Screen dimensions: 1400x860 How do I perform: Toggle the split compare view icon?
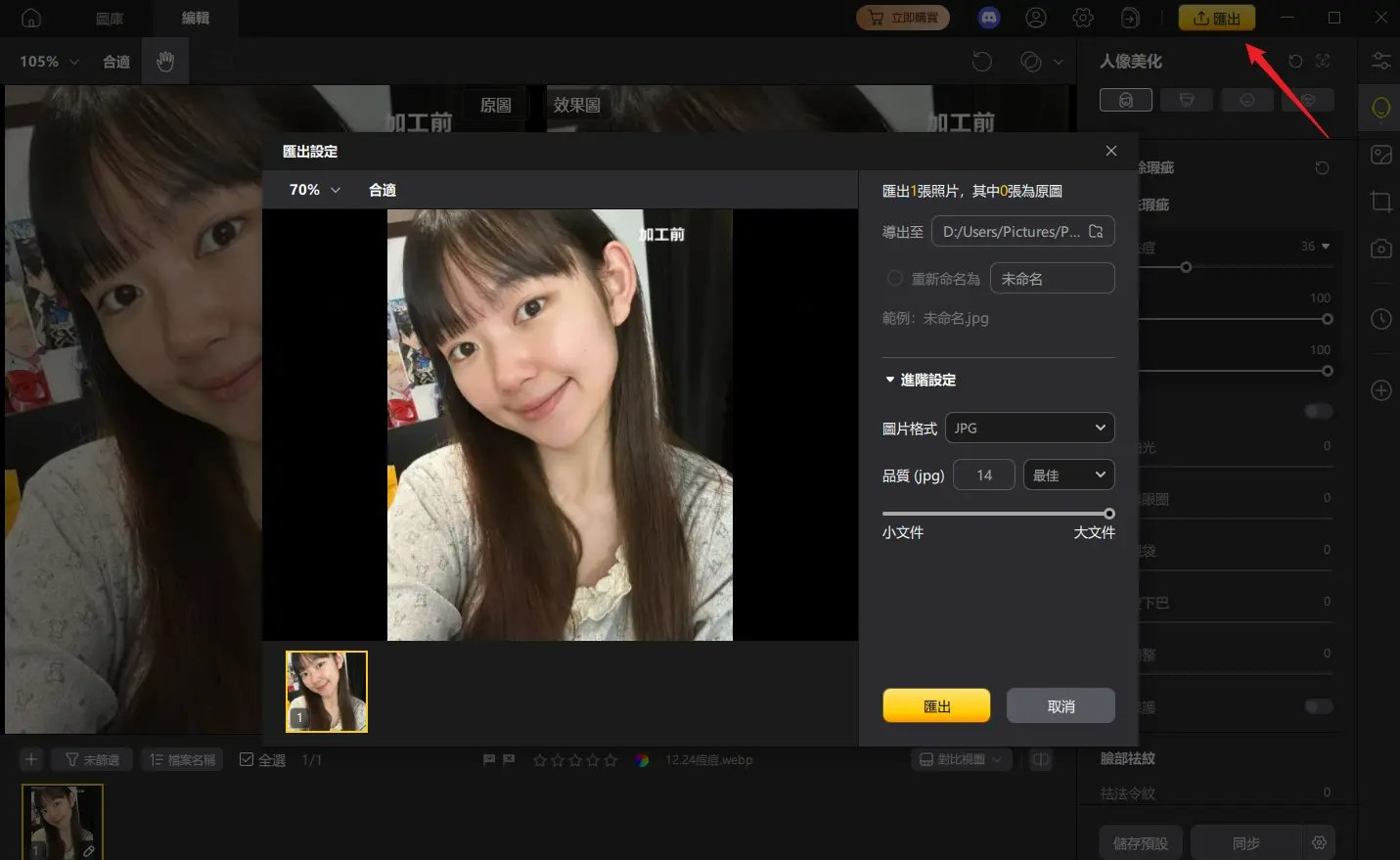pyautogui.click(x=1040, y=759)
